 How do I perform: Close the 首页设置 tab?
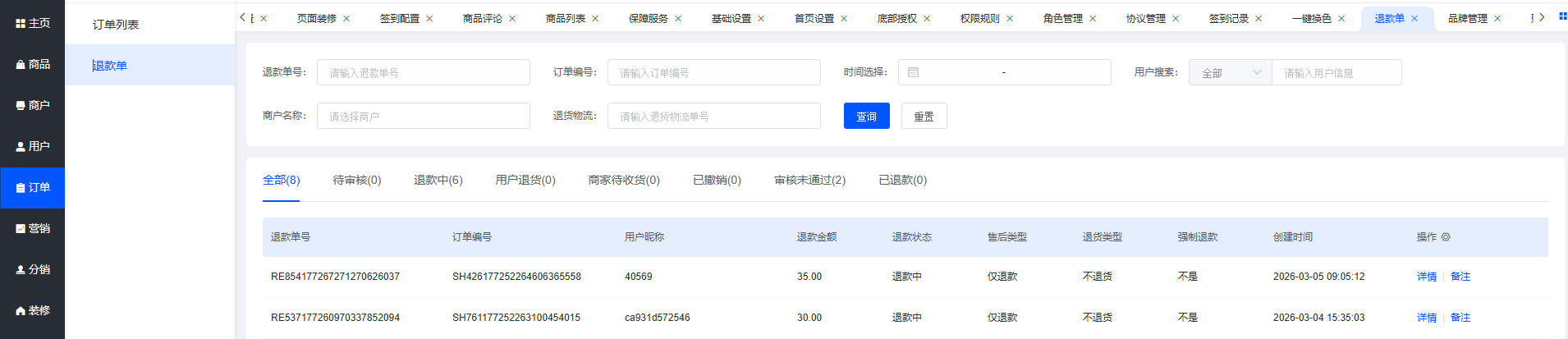(844, 19)
